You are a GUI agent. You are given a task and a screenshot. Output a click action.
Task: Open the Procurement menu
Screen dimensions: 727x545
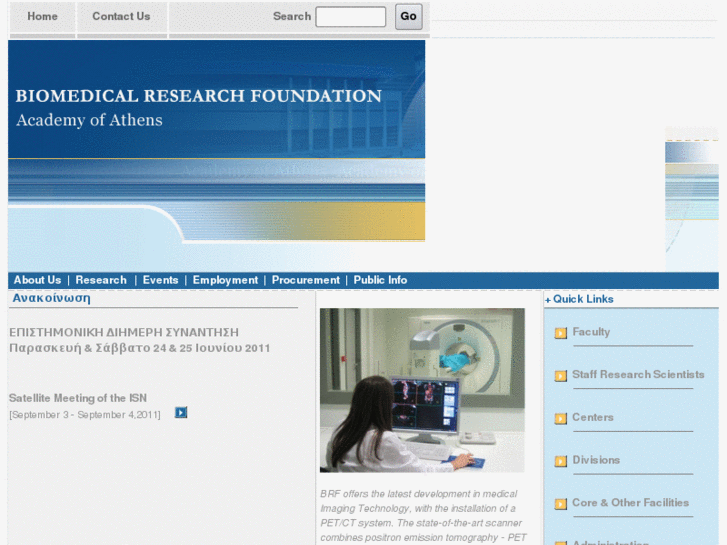(306, 280)
